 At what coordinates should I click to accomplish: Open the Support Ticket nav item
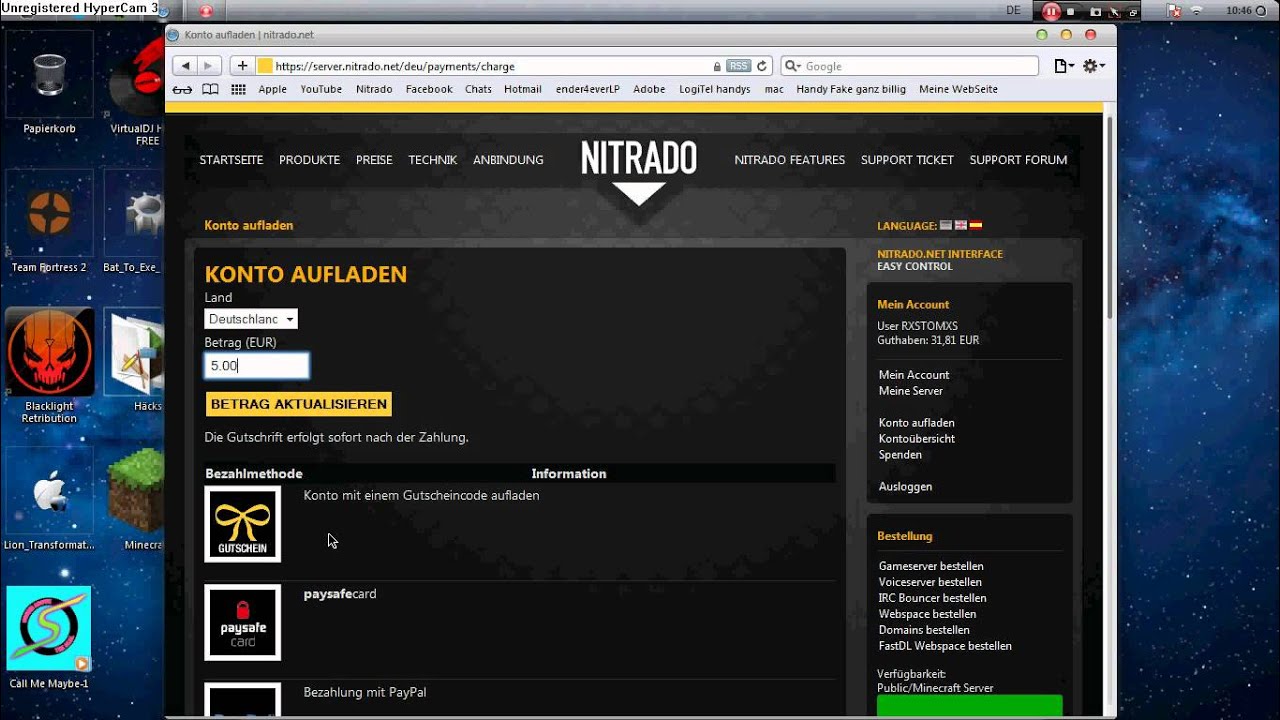907,160
